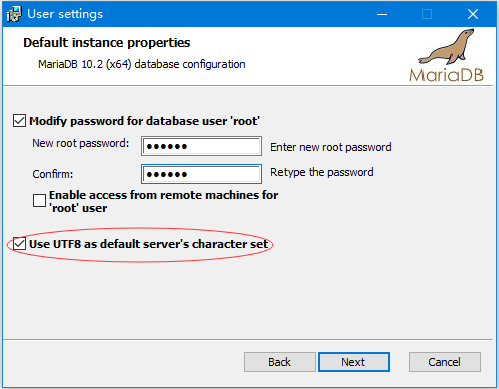Focus the New root password field
The width and height of the screenshot is (499, 389).
(x=201, y=146)
